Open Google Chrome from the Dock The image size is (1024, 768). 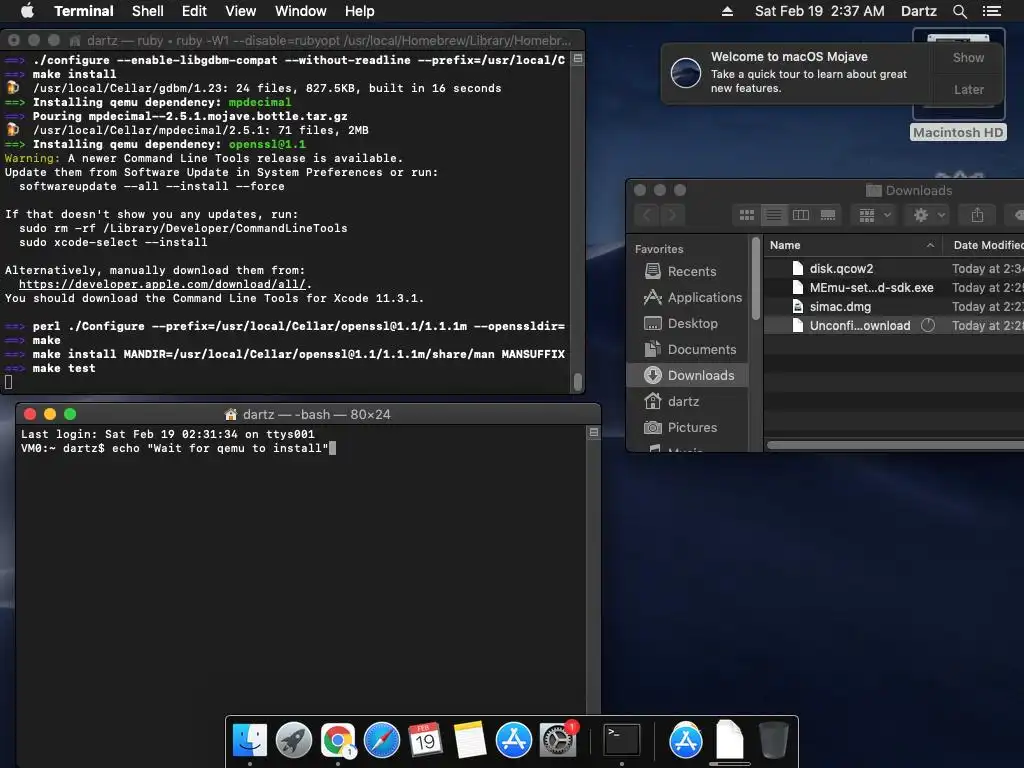tap(338, 741)
